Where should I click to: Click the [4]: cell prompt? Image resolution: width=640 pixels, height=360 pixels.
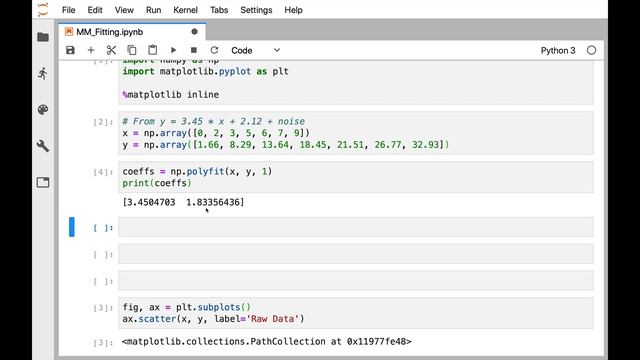coord(103,172)
